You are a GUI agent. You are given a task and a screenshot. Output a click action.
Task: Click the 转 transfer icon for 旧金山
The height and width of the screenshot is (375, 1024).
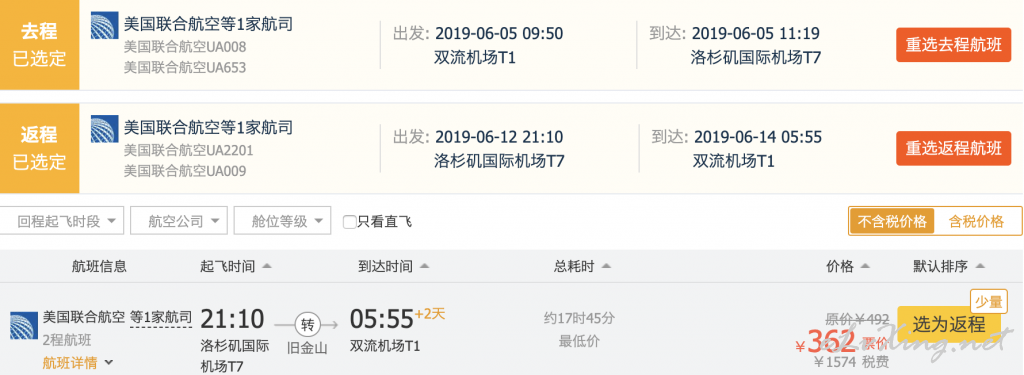[x=305, y=323]
